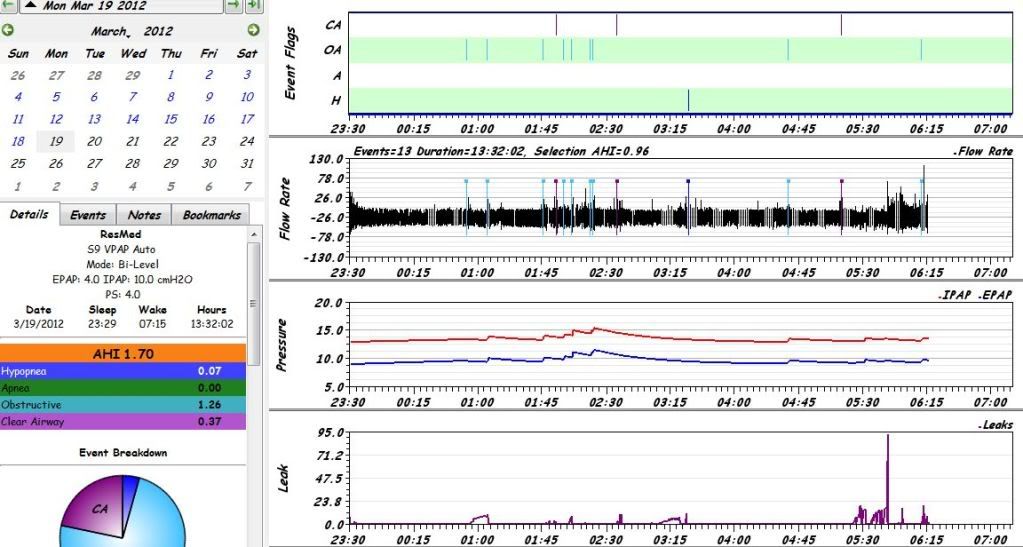Image resolution: width=1023 pixels, height=547 pixels.
Task: Click the last CA flag near 05:15
Action: pyautogui.click(x=841, y=25)
